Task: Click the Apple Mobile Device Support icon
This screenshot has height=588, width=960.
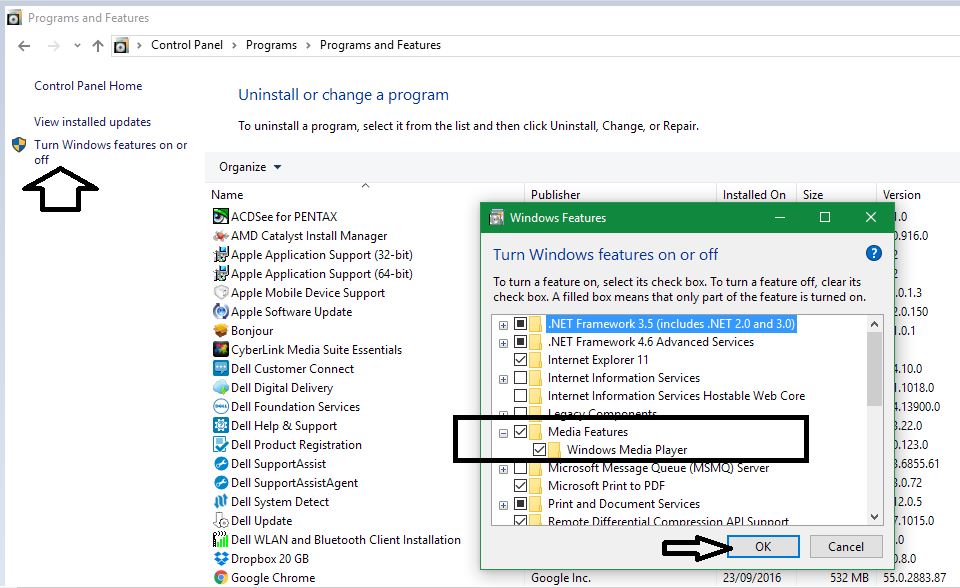Action: (220, 293)
